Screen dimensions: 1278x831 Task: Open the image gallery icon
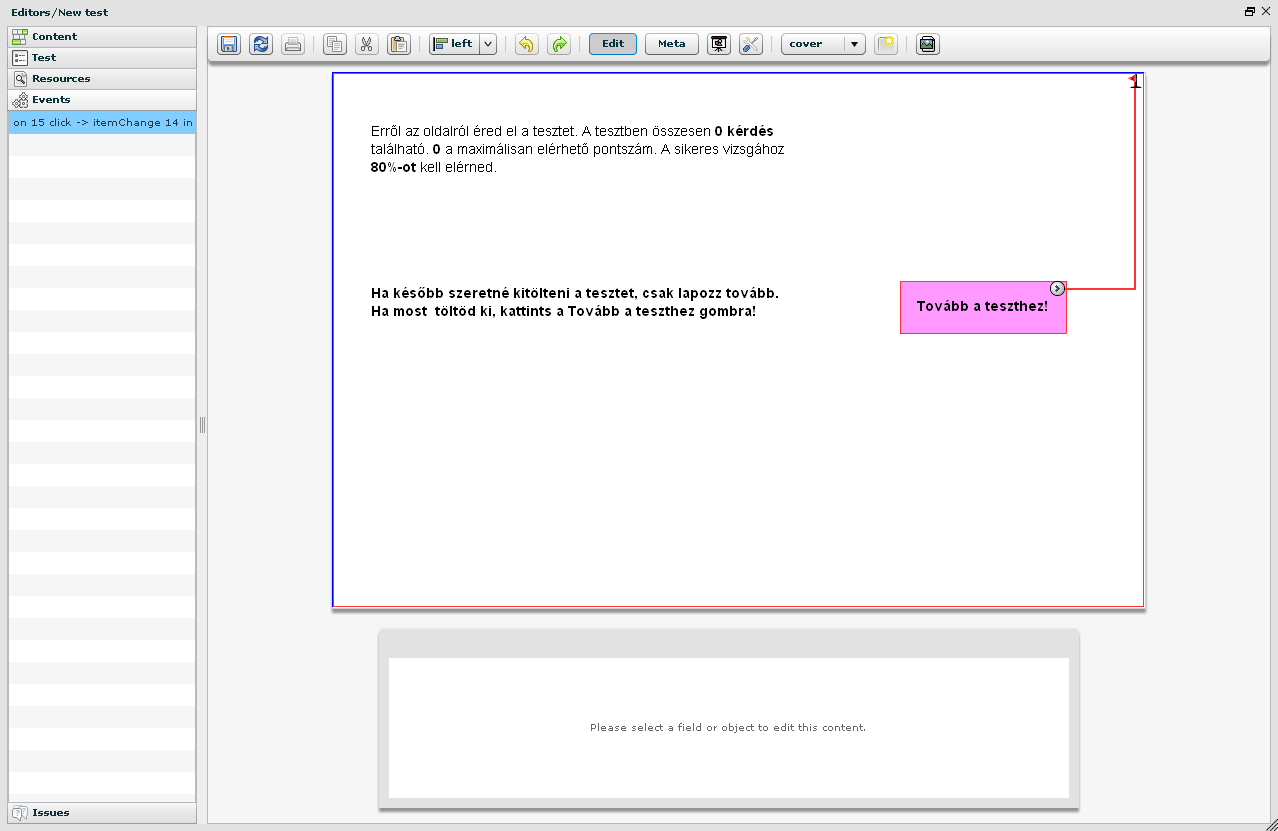(x=928, y=44)
